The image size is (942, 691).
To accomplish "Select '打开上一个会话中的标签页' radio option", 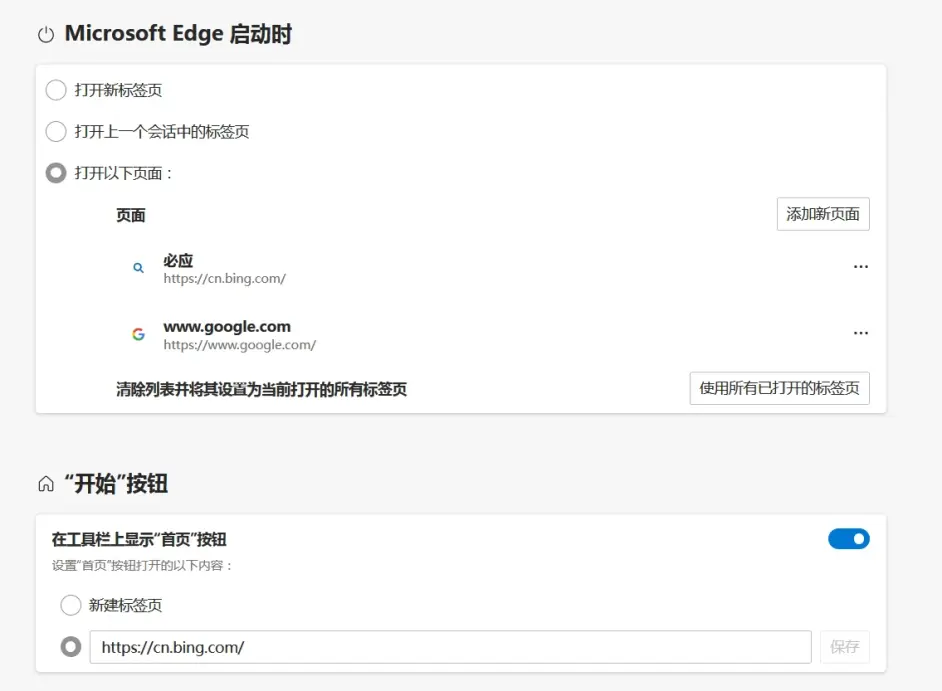I will (56, 132).
